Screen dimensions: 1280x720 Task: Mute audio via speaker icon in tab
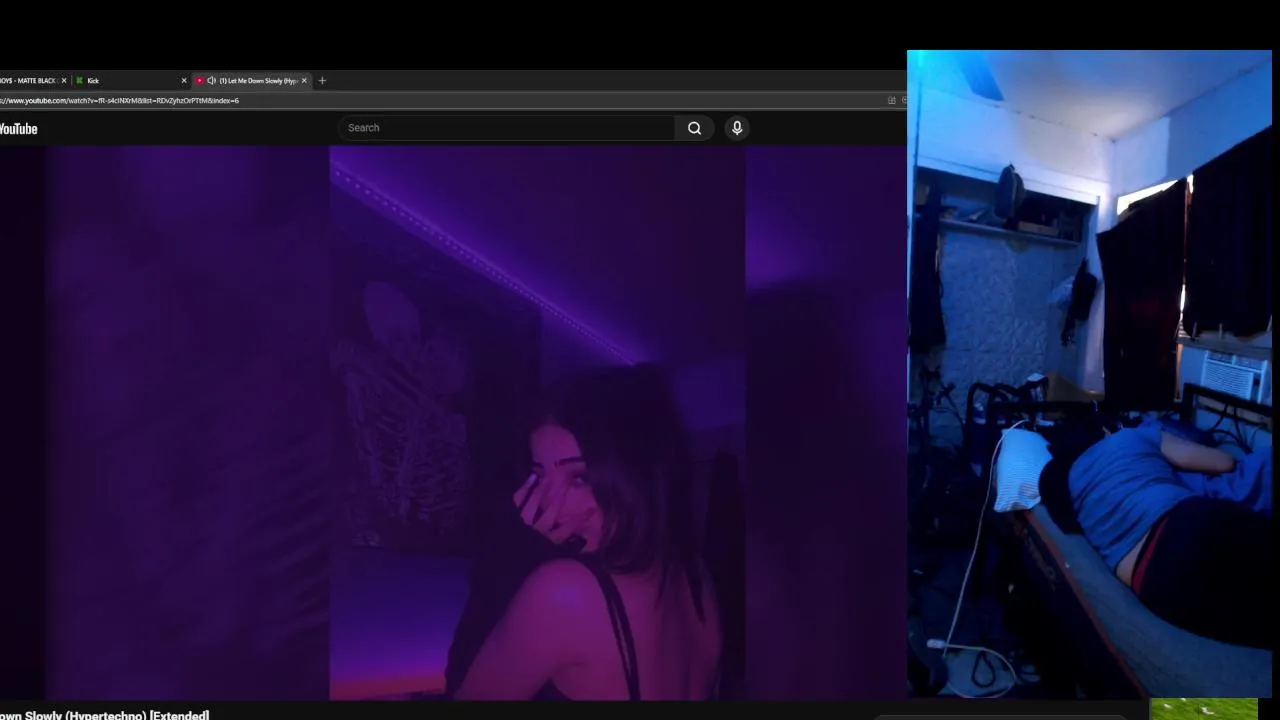[211, 80]
